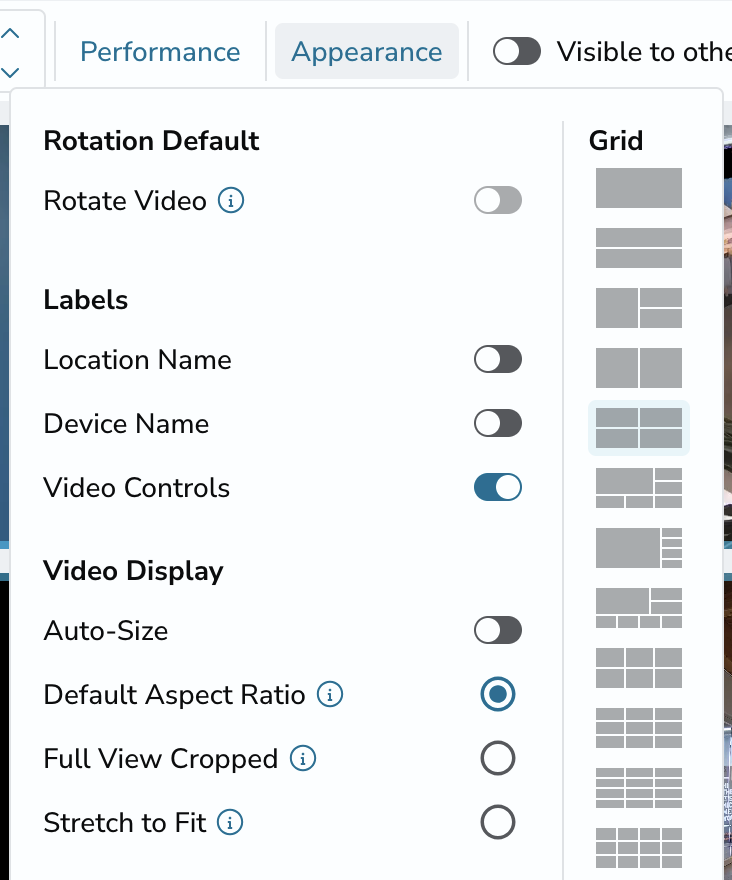Open the Appearance tab
This screenshot has width=732, height=880.
pyautogui.click(x=367, y=52)
